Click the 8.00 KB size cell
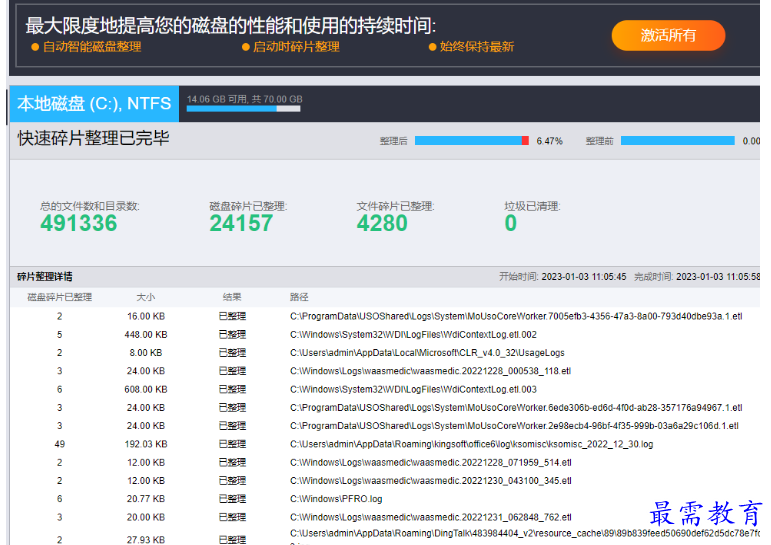 146,353
